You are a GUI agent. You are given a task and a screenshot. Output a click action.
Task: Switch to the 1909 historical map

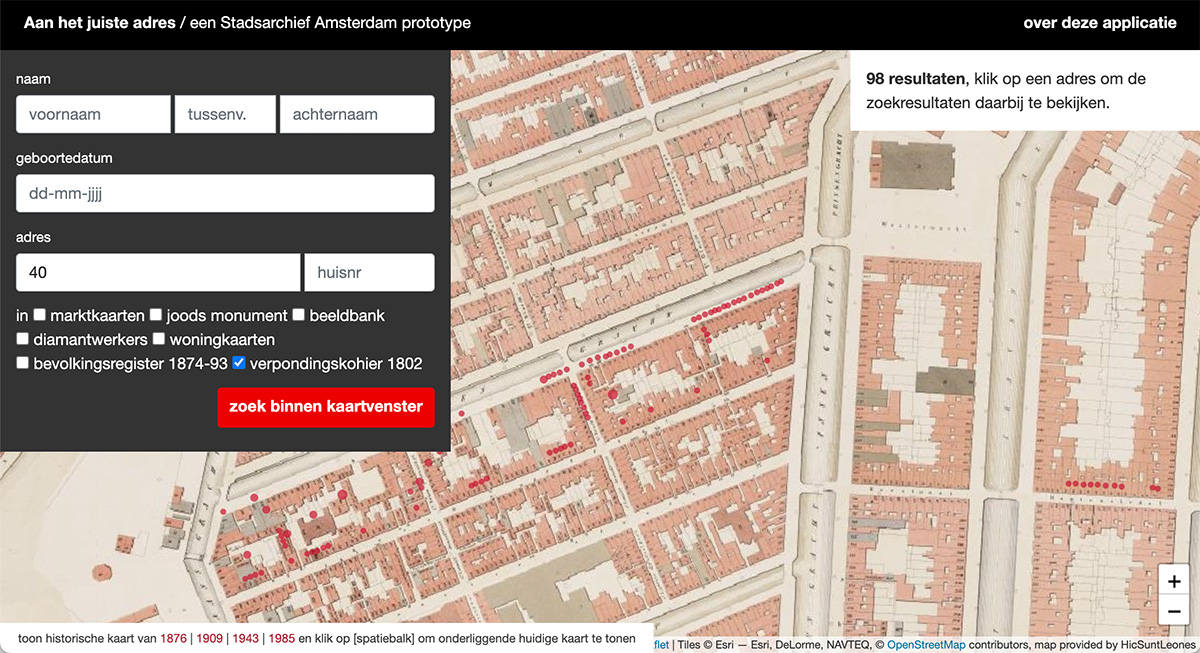click(x=210, y=638)
